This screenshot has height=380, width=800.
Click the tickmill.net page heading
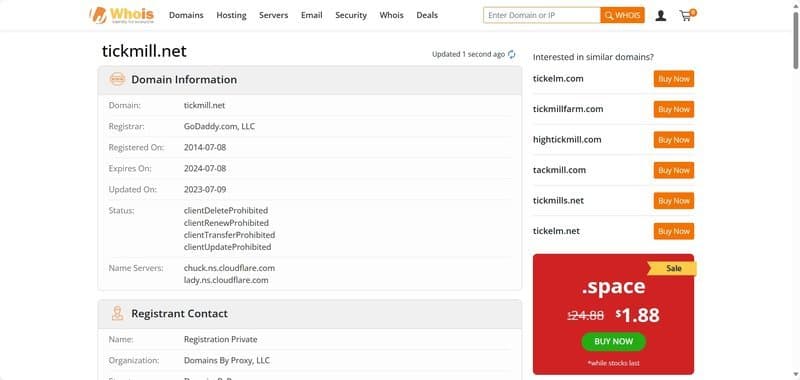click(144, 51)
